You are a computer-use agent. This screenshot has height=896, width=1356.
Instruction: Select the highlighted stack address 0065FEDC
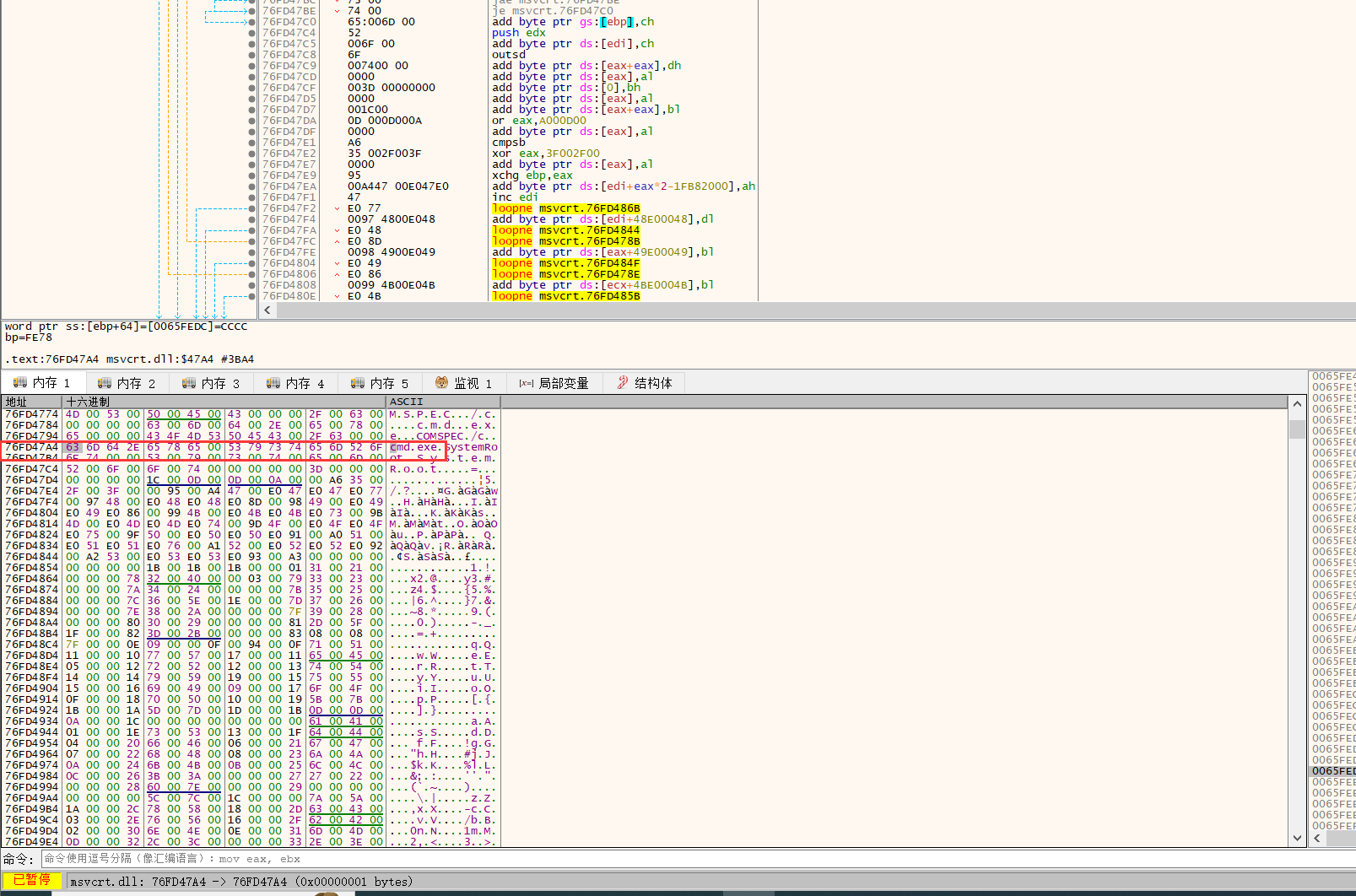click(x=1333, y=771)
